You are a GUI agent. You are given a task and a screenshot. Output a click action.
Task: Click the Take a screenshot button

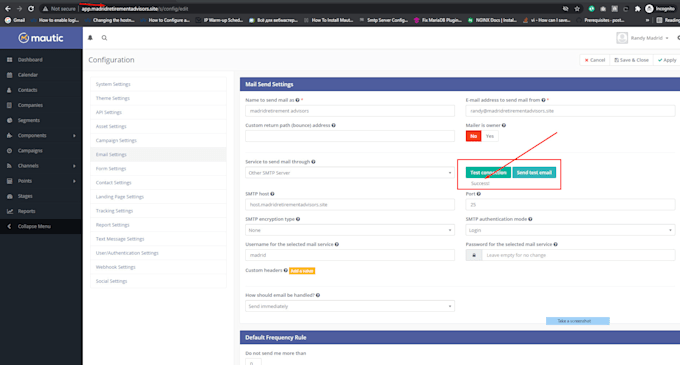coord(578,321)
